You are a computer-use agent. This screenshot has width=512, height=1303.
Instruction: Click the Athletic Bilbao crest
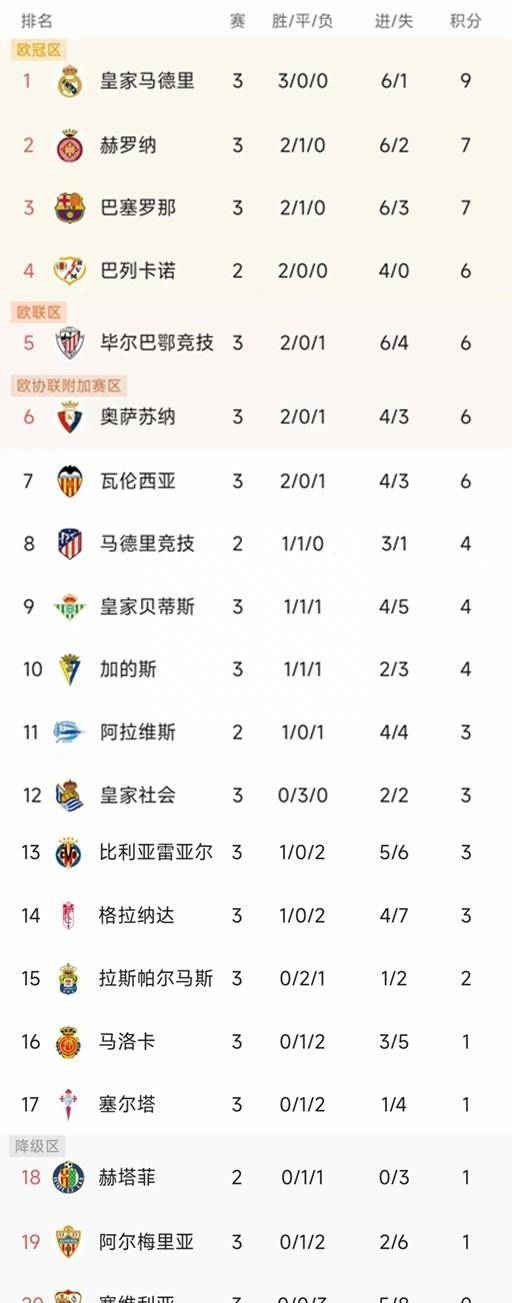point(69,343)
